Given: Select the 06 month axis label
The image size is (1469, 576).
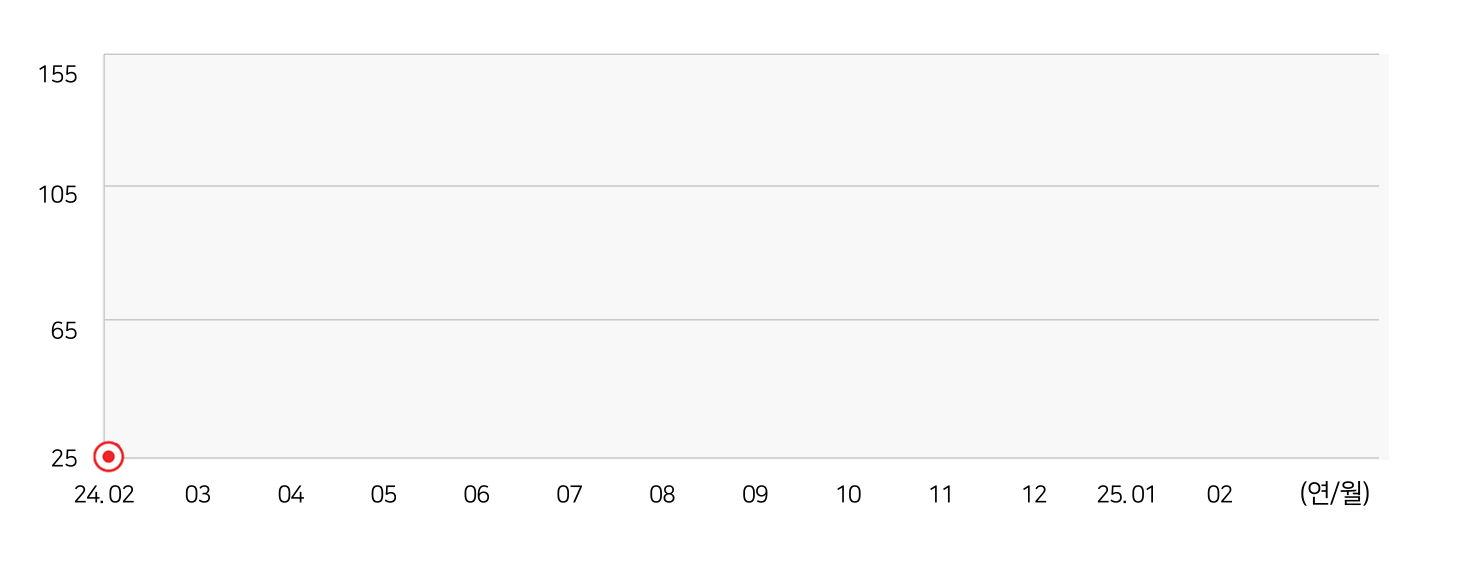Looking at the screenshot, I should coord(477,494).
